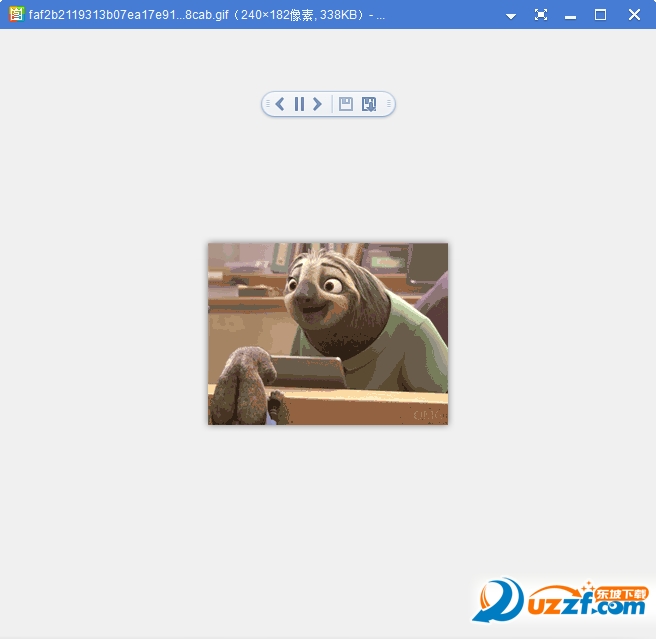Image resolution: width=656 pixels, height=639 pixels.
Task: Click the sloth GIF image in the viewer
Action: coord(328,334)
